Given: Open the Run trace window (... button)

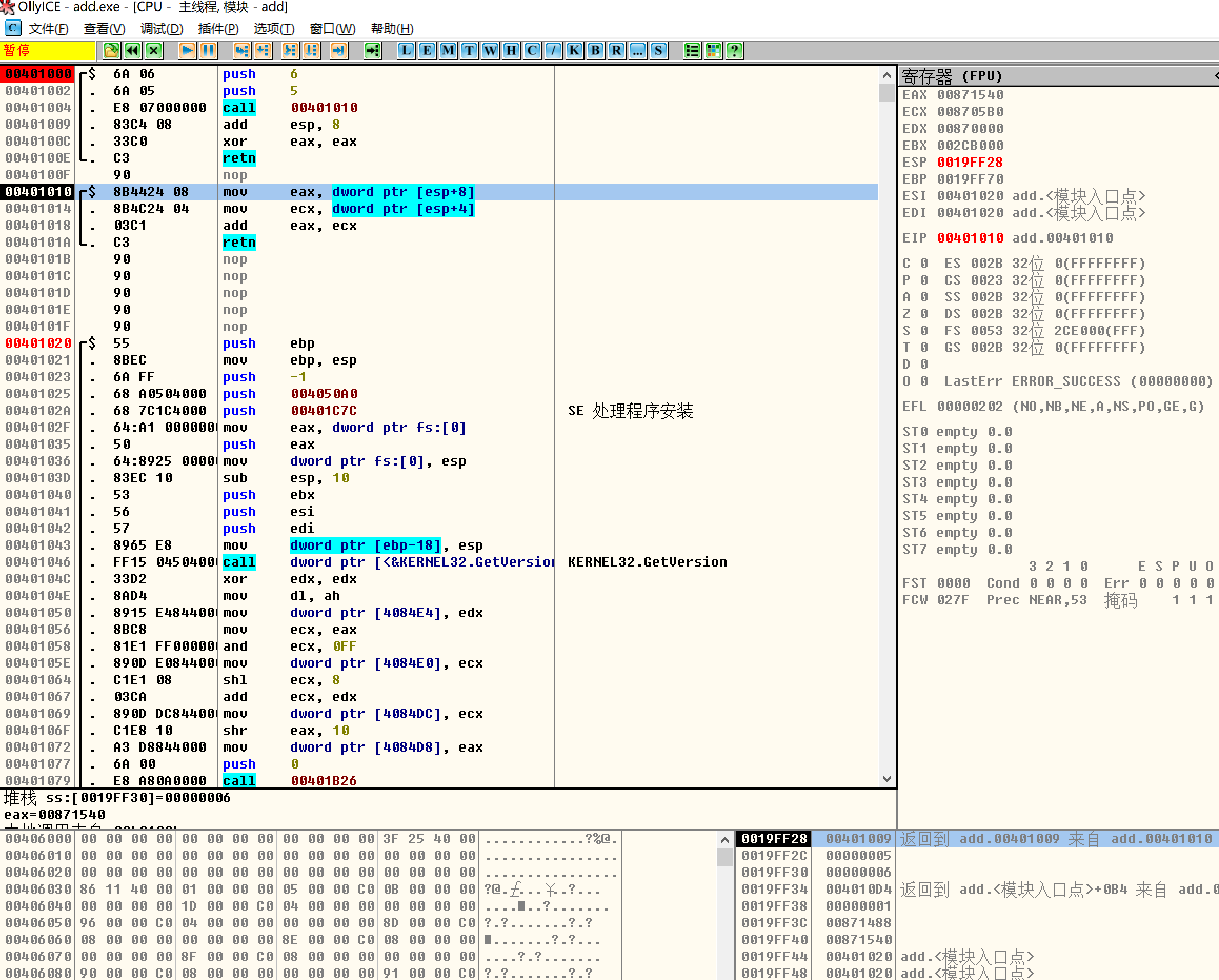Looking at the screenshot, I should (637, 51).
